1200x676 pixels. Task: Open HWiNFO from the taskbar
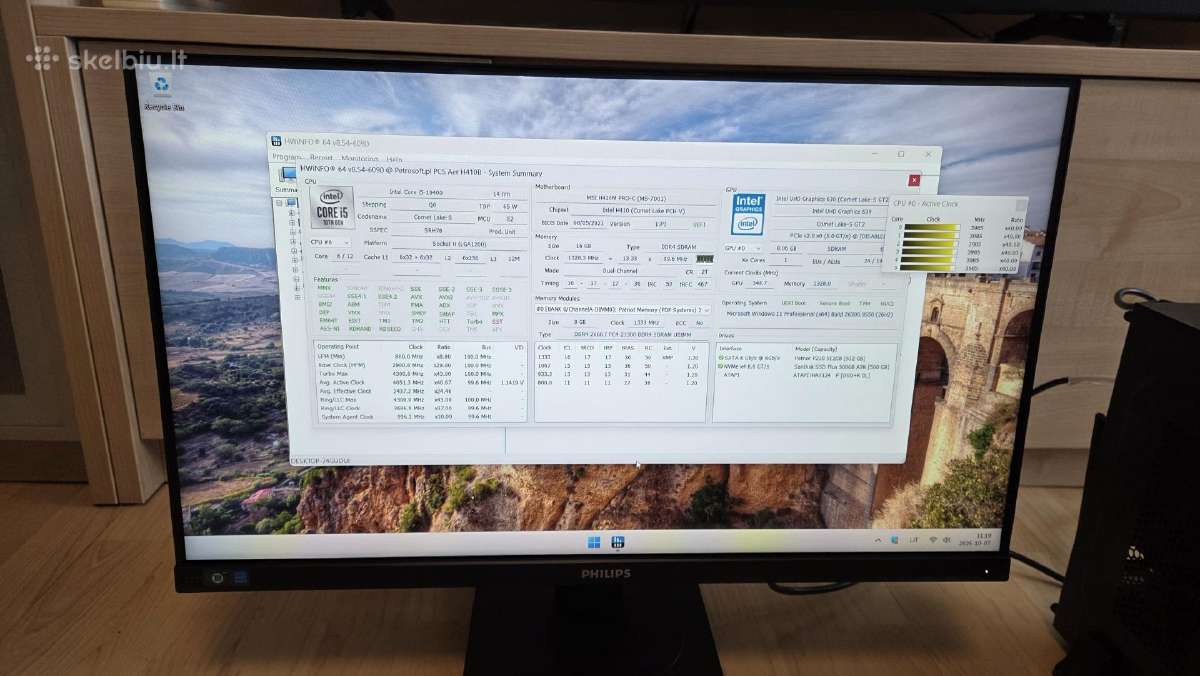618,542
